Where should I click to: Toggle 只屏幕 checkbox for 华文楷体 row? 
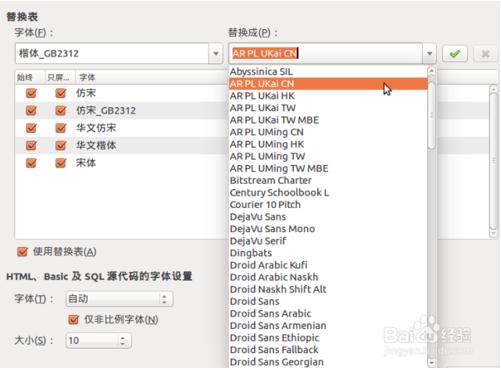coord(61,145)
